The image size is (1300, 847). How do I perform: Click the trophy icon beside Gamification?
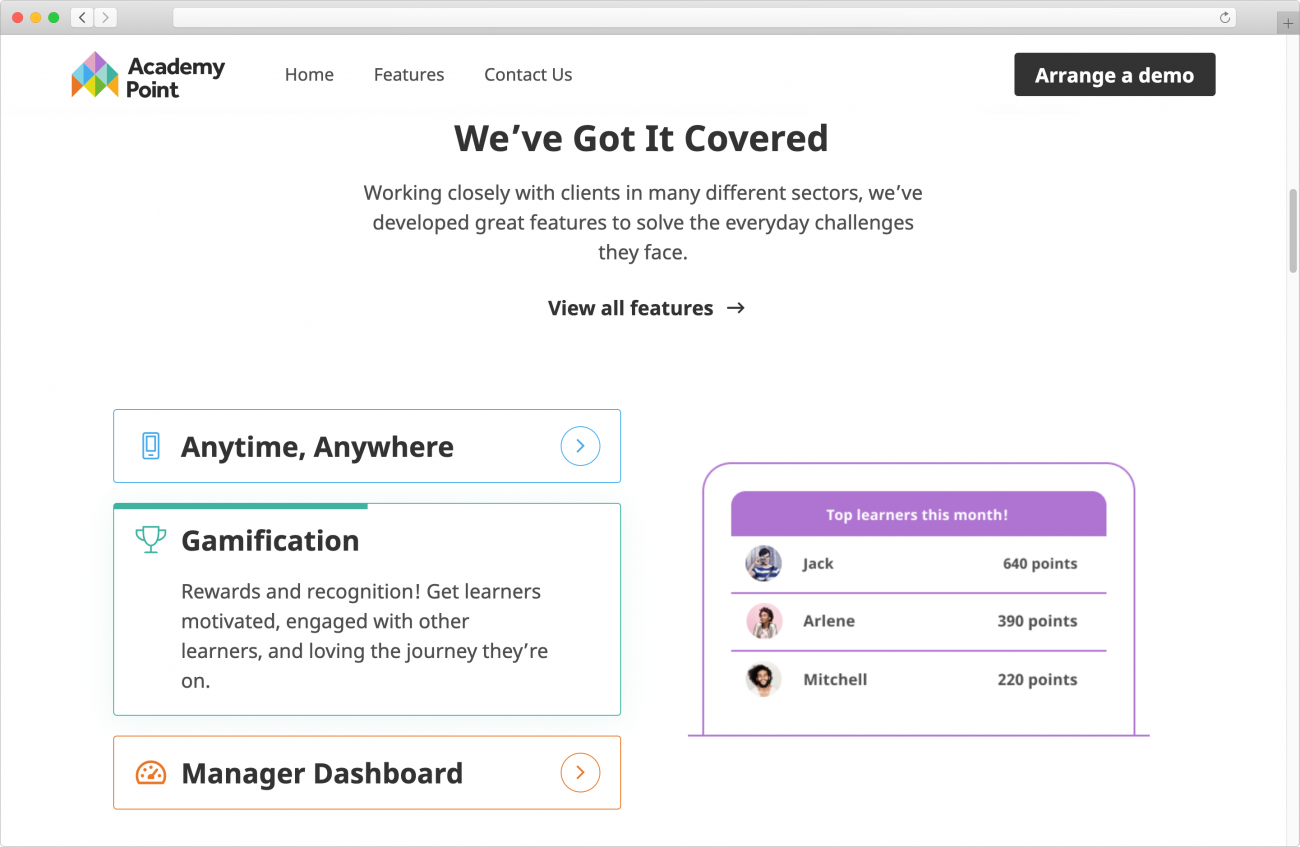[x=150, y=539]
